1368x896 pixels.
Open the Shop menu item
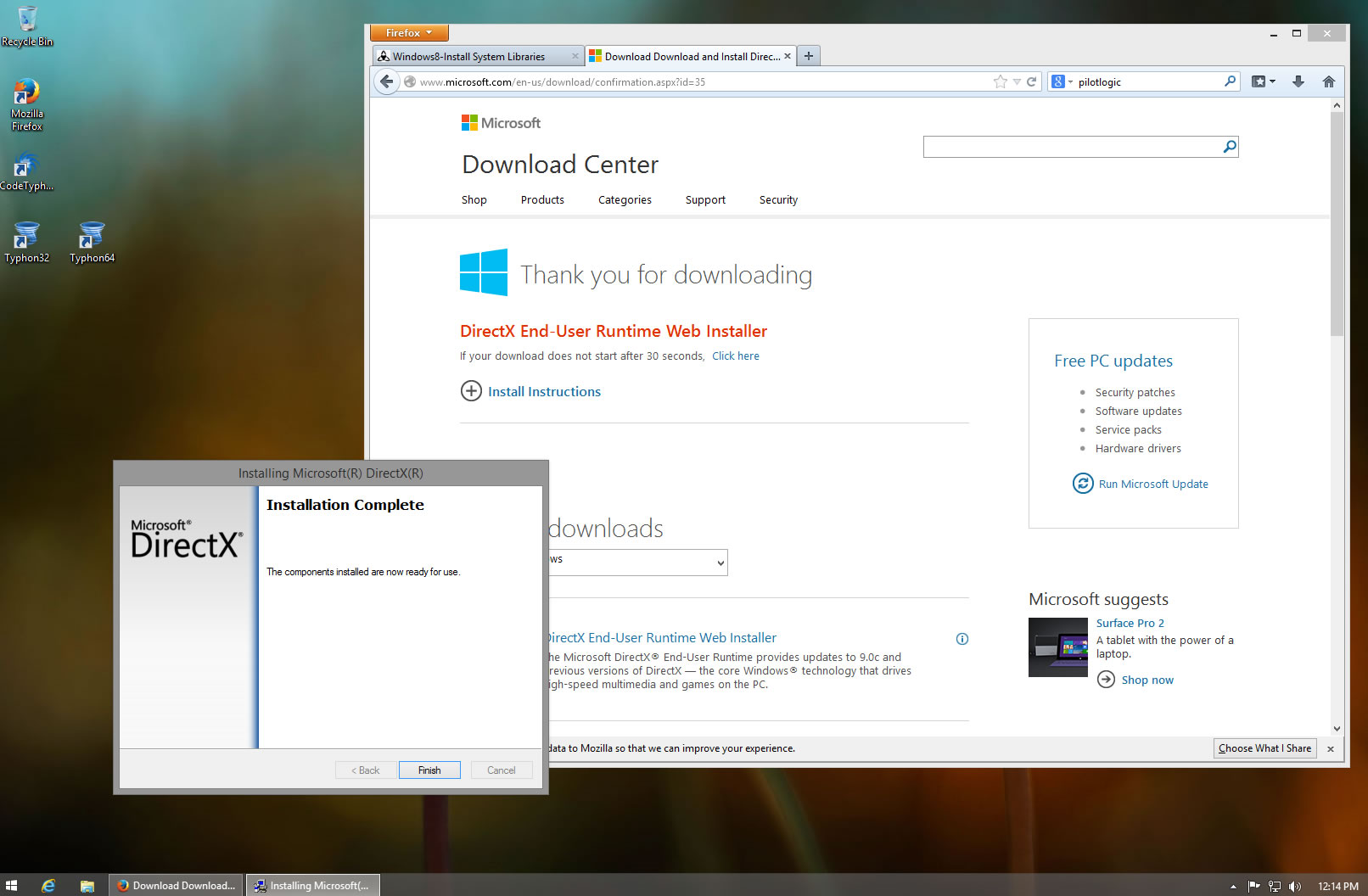pyautogui.click(x=474, y=200)
